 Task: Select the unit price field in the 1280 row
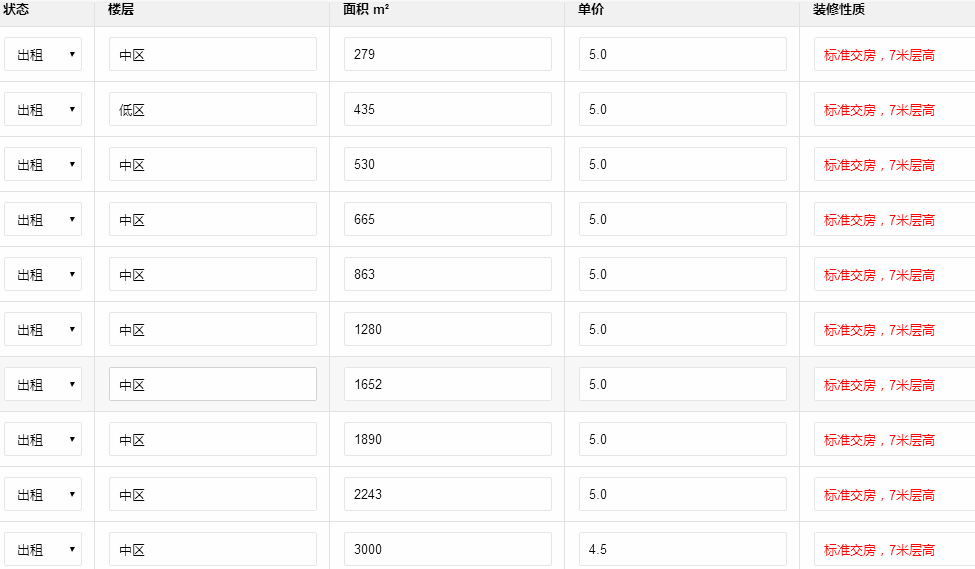(x=682, y=330)
